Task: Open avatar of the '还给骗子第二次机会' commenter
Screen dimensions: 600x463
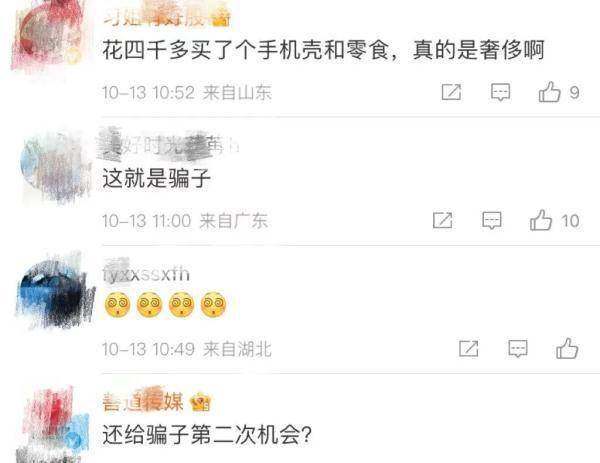Action: 55,425
